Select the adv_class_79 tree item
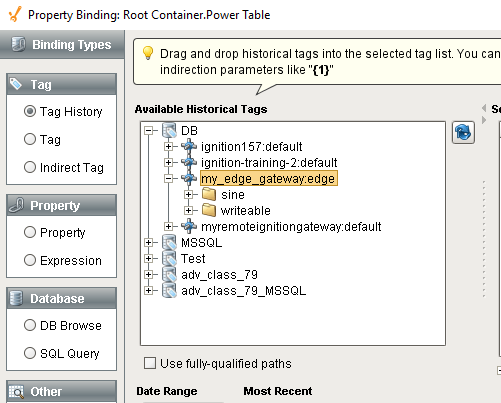The width and height of the screenshot is (501, 403). tap(219, 275)
